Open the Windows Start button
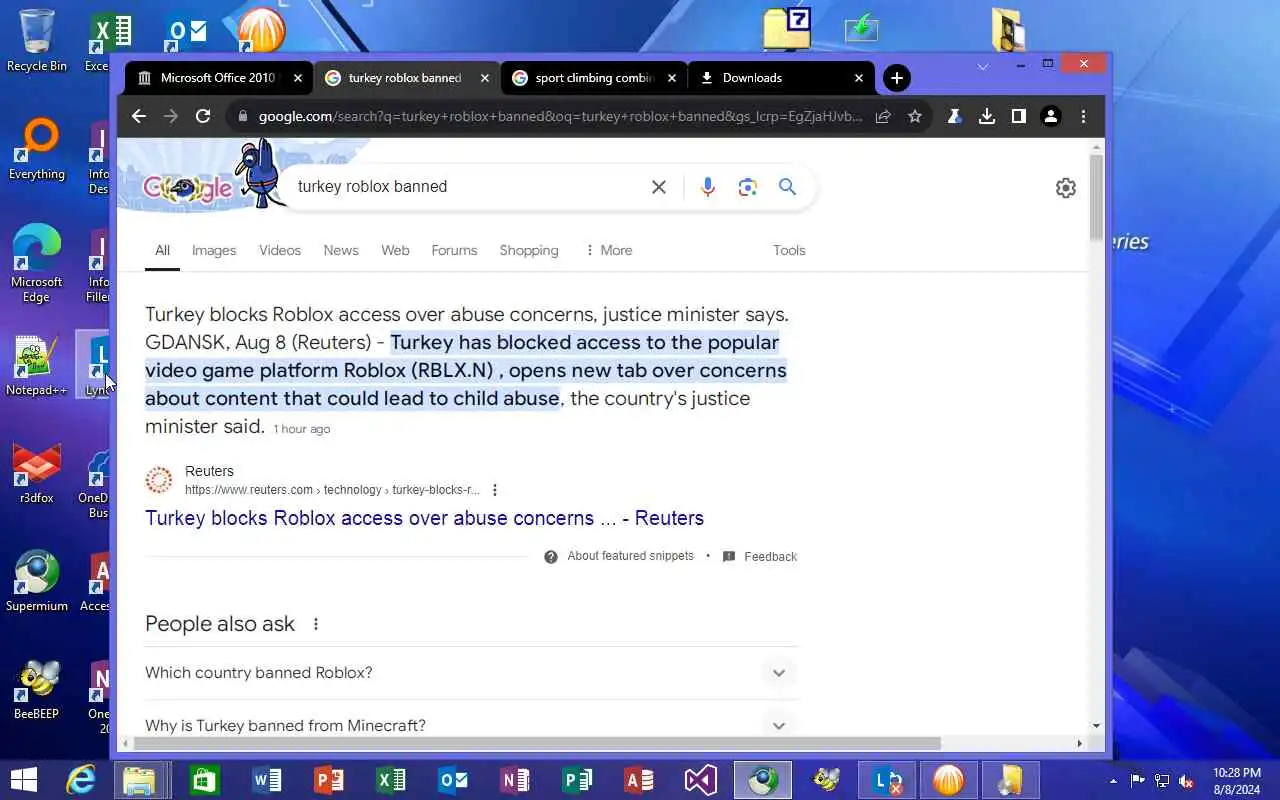Viewport: 1280px width, 800px height. point(23,780)
